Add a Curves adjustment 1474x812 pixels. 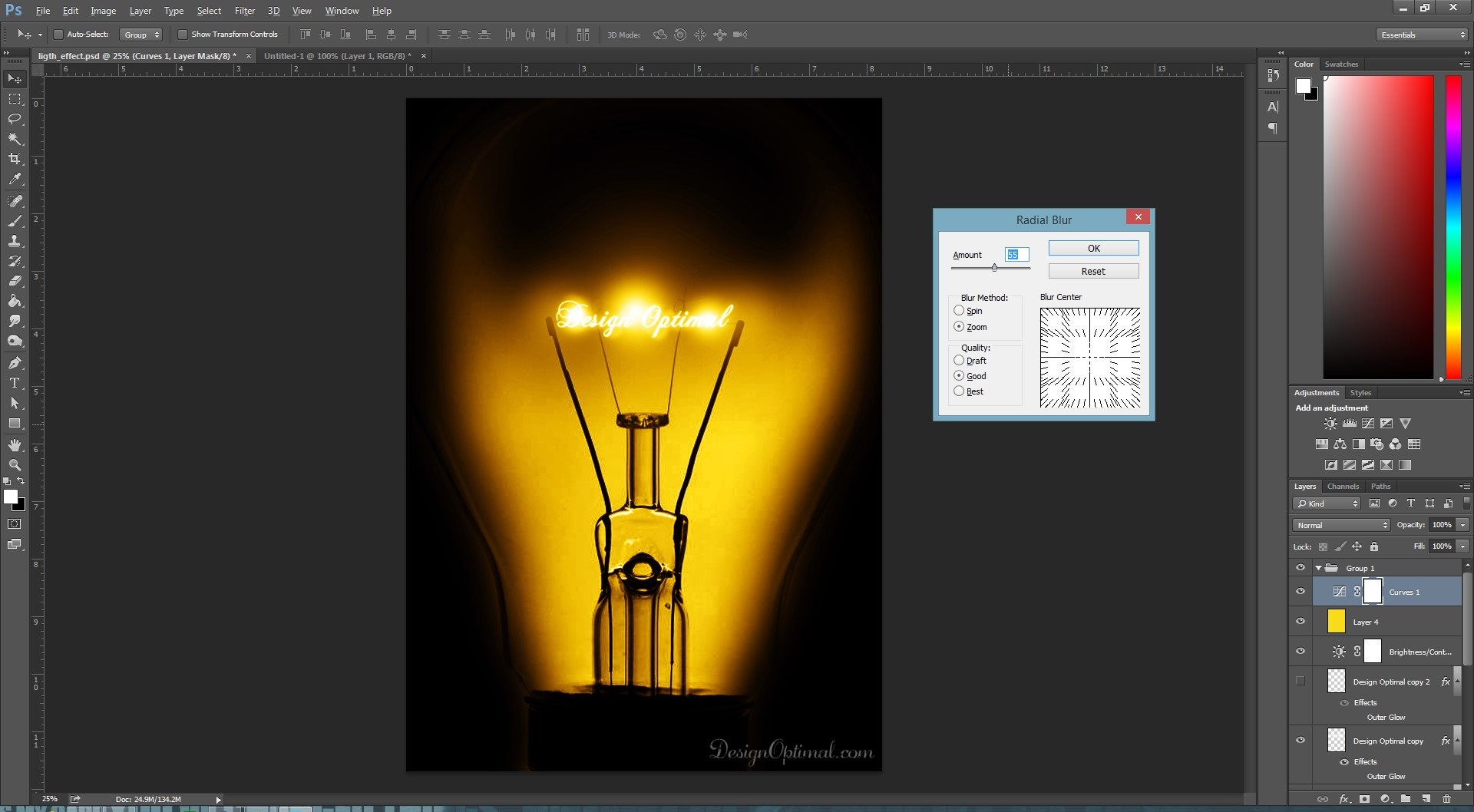coord(1368,424)
